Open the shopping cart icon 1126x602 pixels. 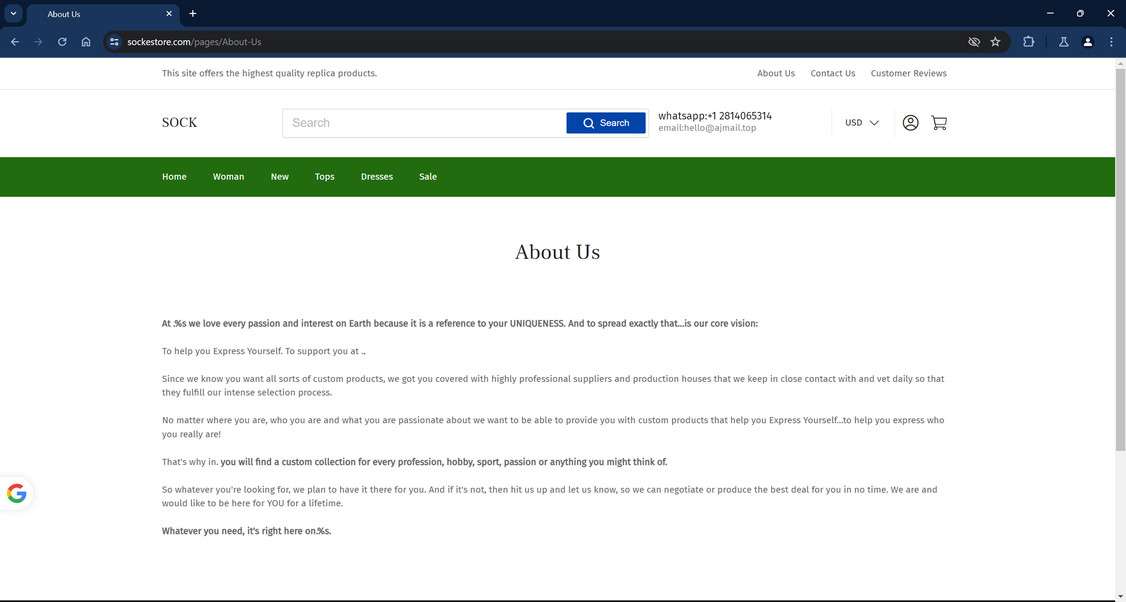point(938,122)
